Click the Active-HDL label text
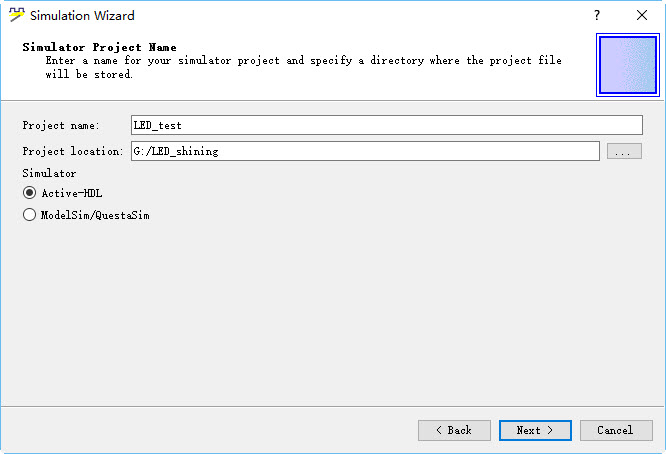The height and width of the screenshot is (454, 666). [72, 193]
